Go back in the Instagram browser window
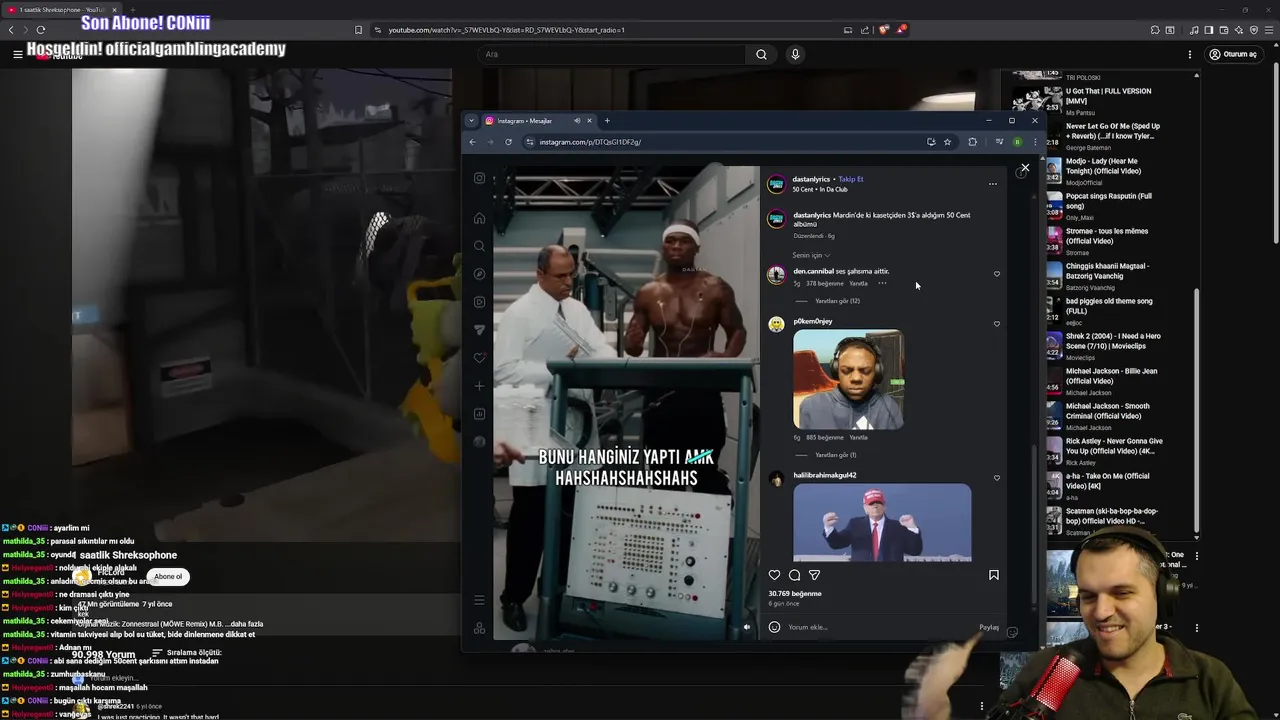 coord(472,142)
